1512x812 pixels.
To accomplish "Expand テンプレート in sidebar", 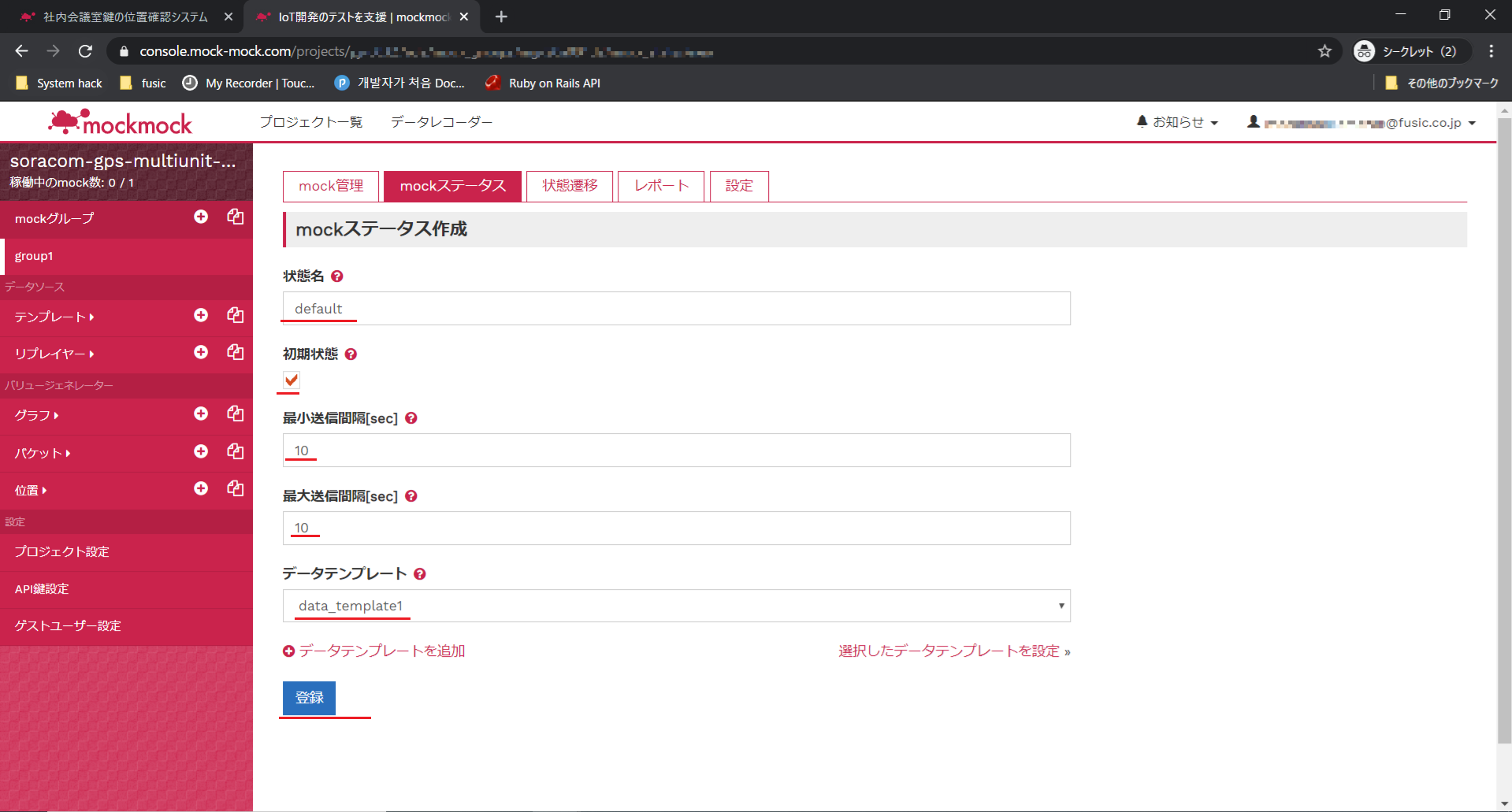I will click(x=54, y=317).
